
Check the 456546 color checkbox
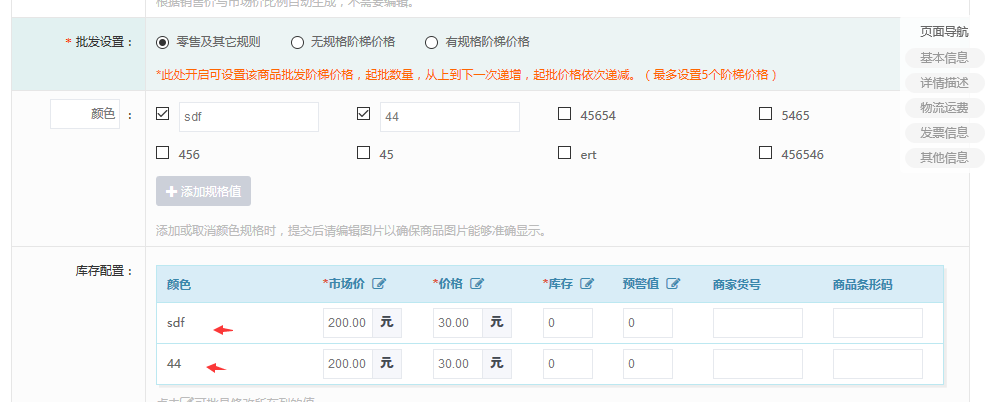point(765,153)
